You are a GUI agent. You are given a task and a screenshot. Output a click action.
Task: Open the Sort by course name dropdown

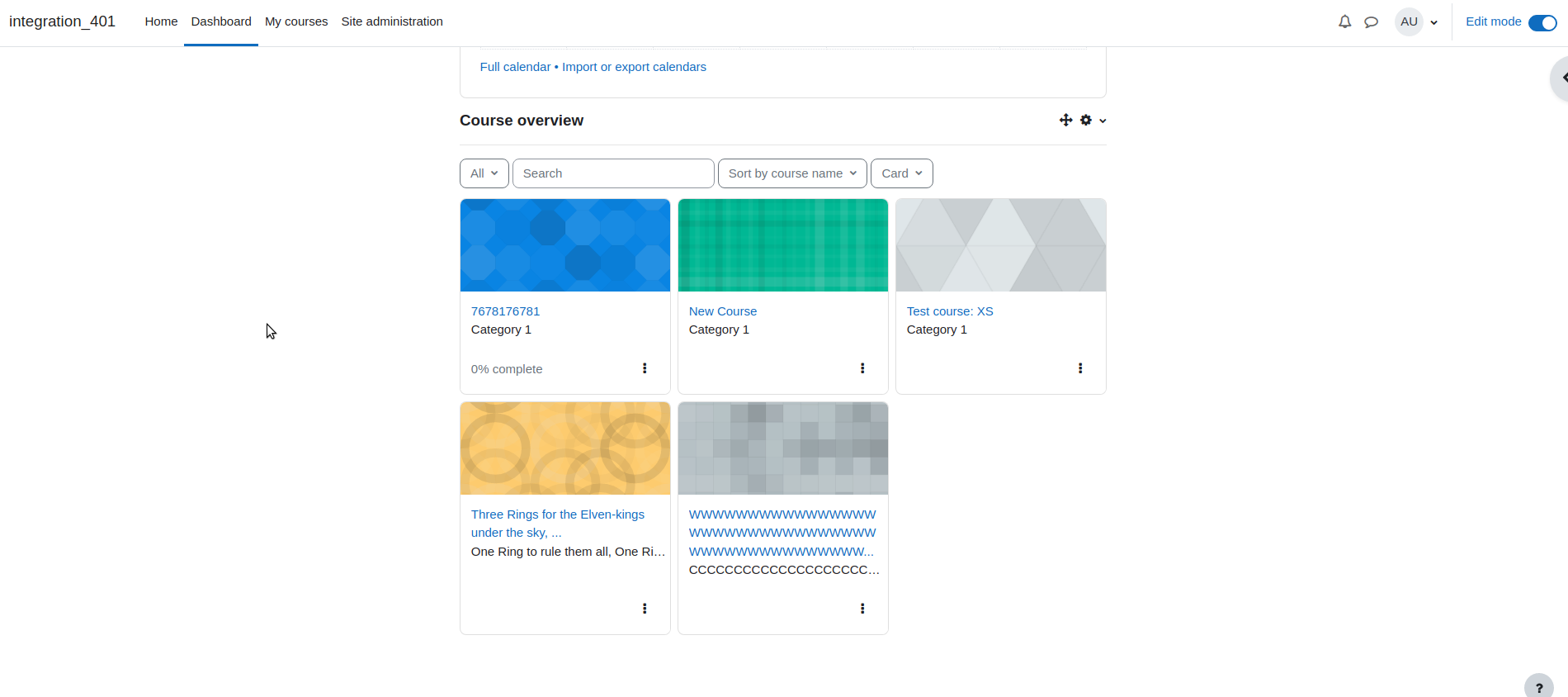792,173
